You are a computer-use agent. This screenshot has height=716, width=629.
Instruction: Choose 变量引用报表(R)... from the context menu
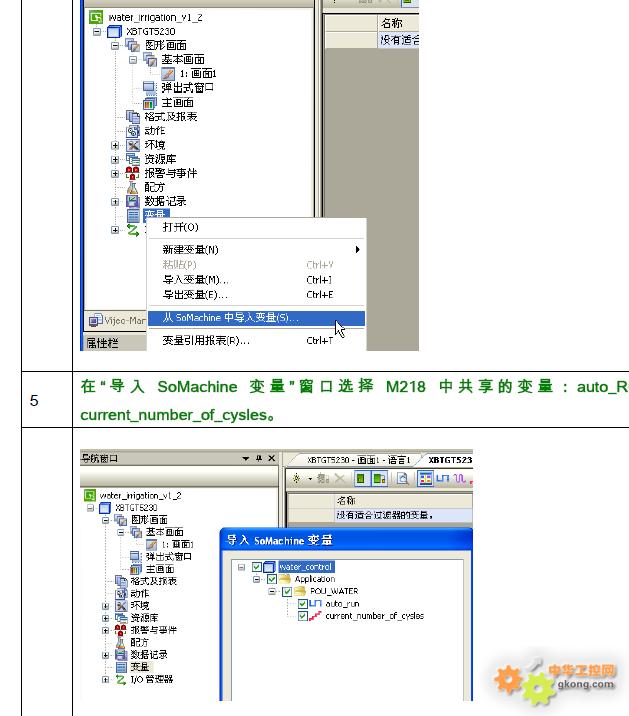coord(256,340)
